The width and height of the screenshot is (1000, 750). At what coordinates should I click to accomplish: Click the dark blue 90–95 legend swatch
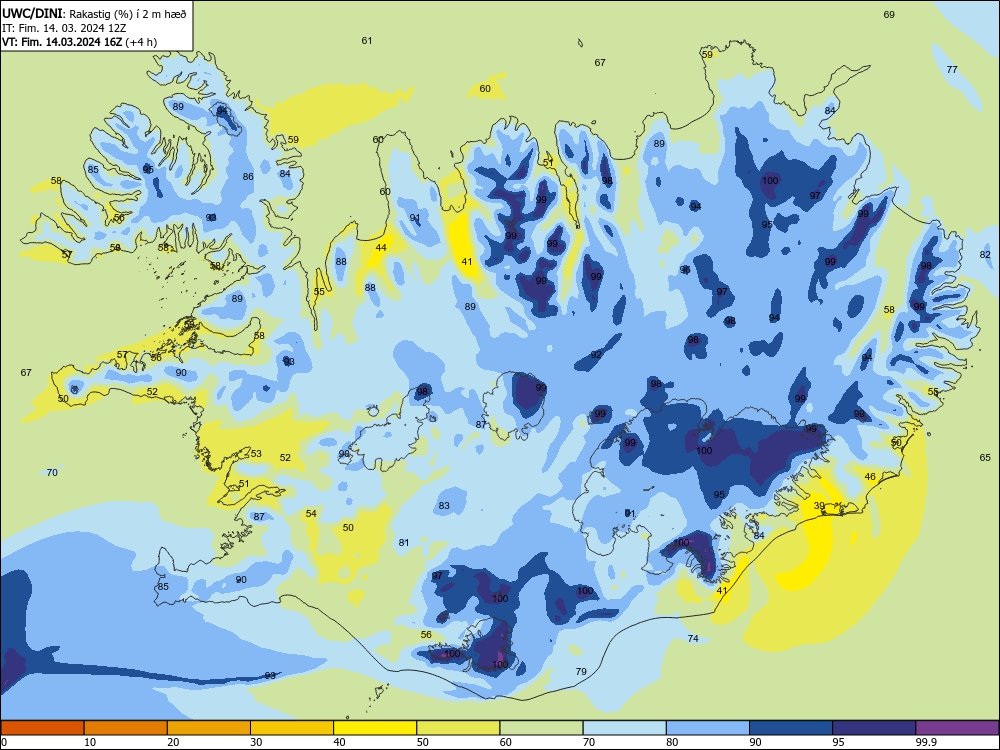[x=791, y=728]
